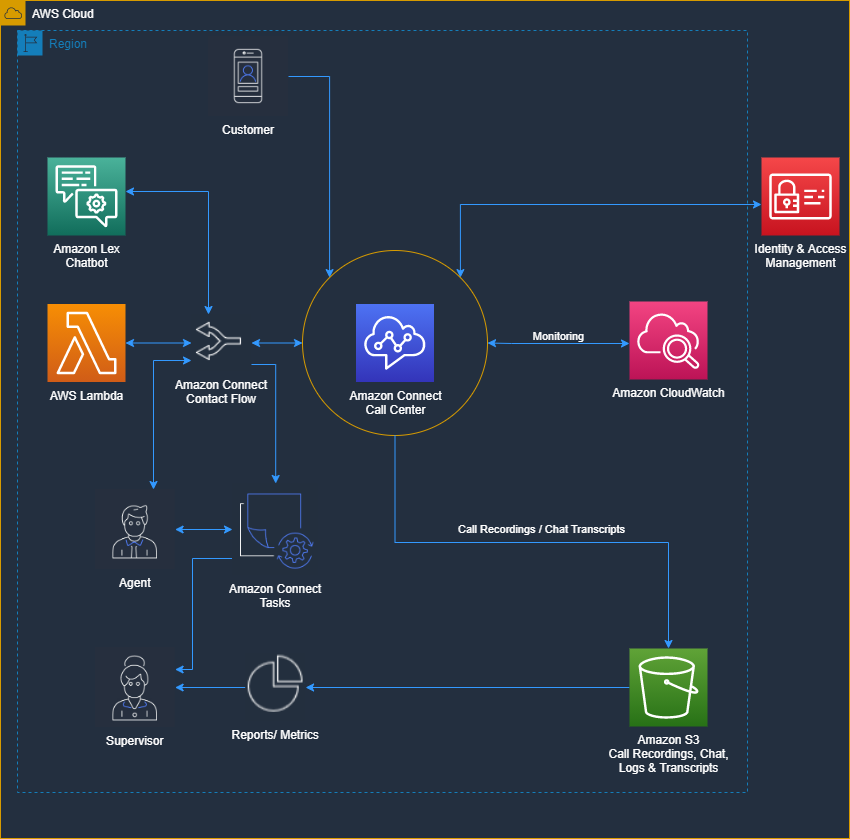850x839 pixels.
Task: Select the Supervisor person icon
Action: coord(134,687)
